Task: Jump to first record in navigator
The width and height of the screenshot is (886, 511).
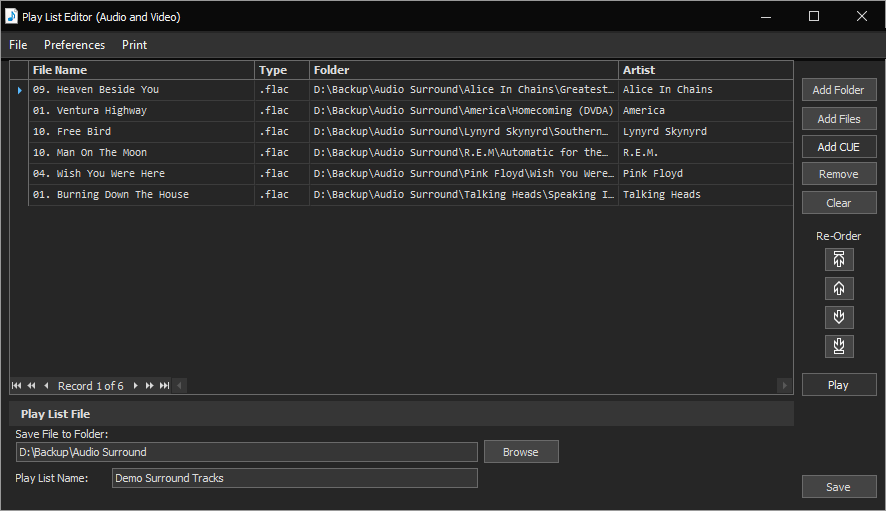Action: tap(17, 386)
